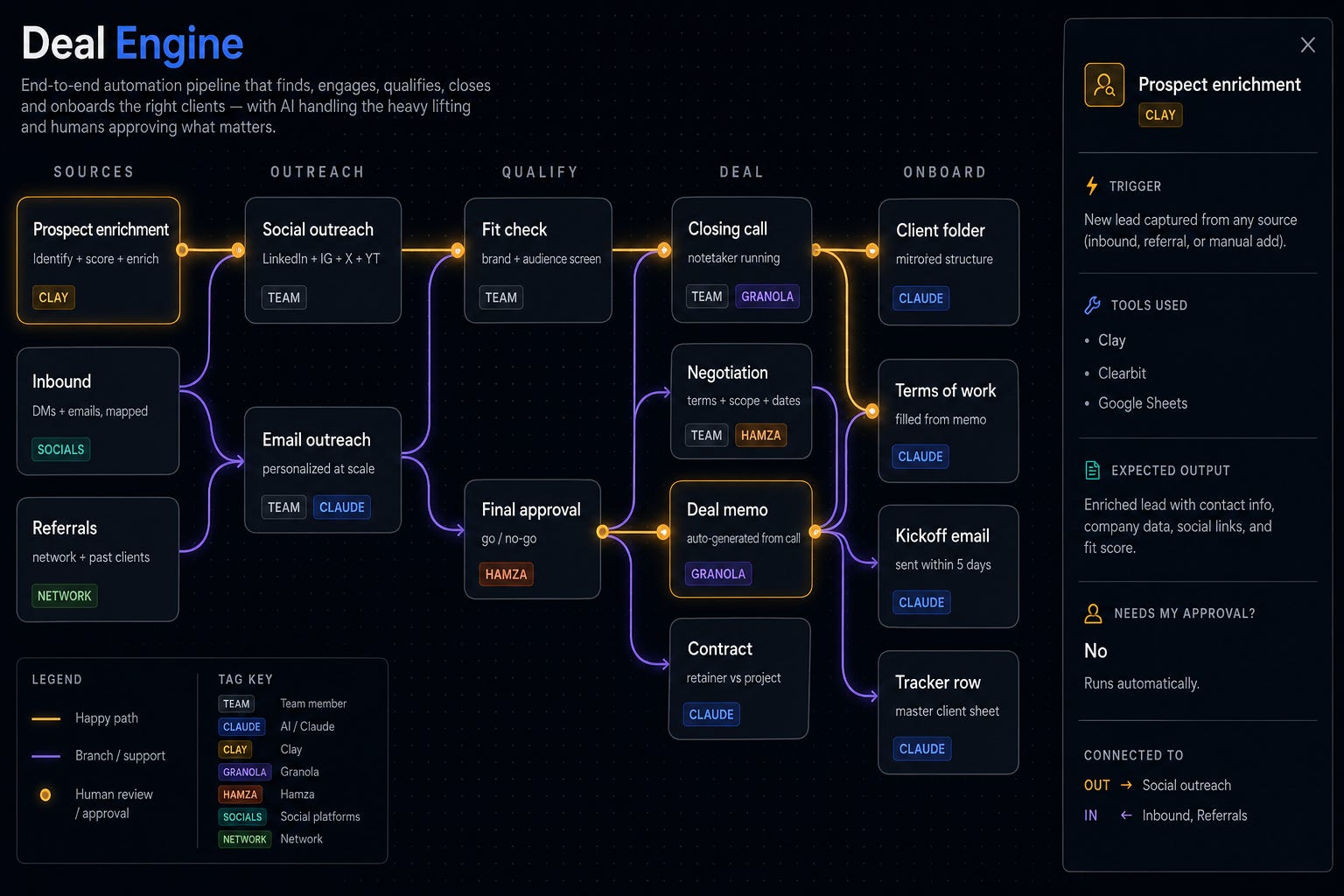
Task: Select the Referrals source node
Action: [x=98, y=559]
